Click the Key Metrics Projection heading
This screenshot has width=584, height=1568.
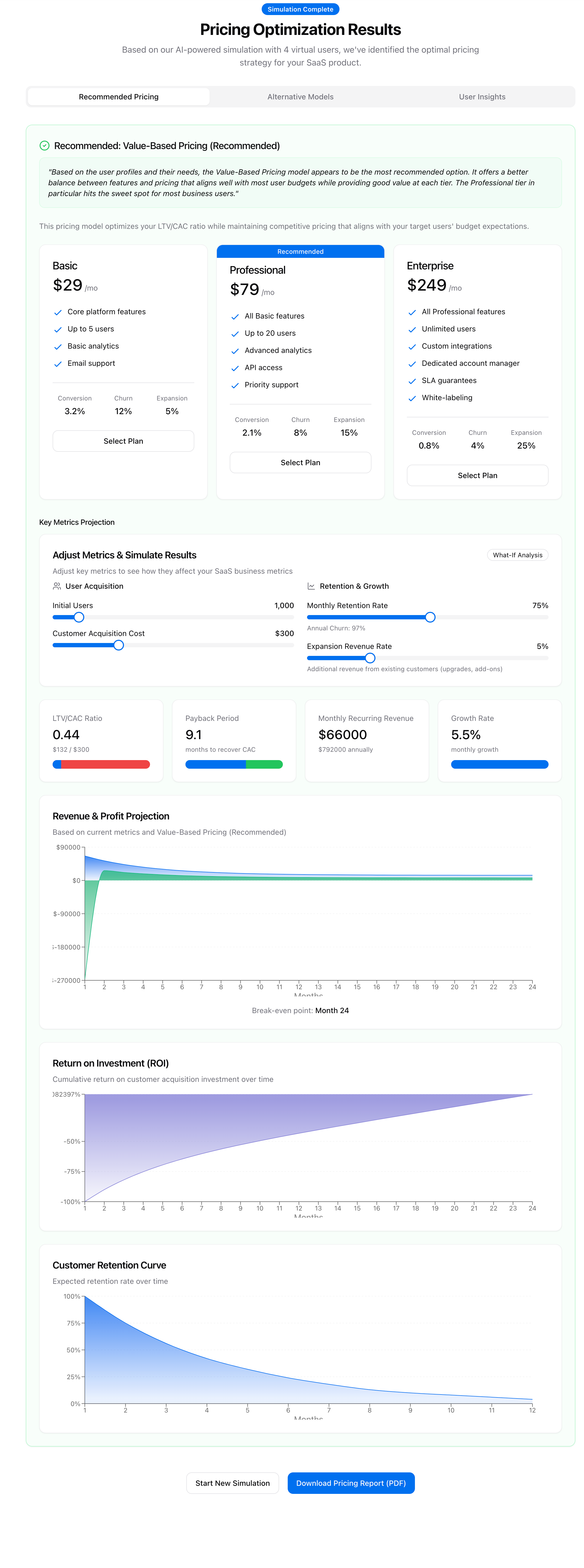[x=77, y=522]
